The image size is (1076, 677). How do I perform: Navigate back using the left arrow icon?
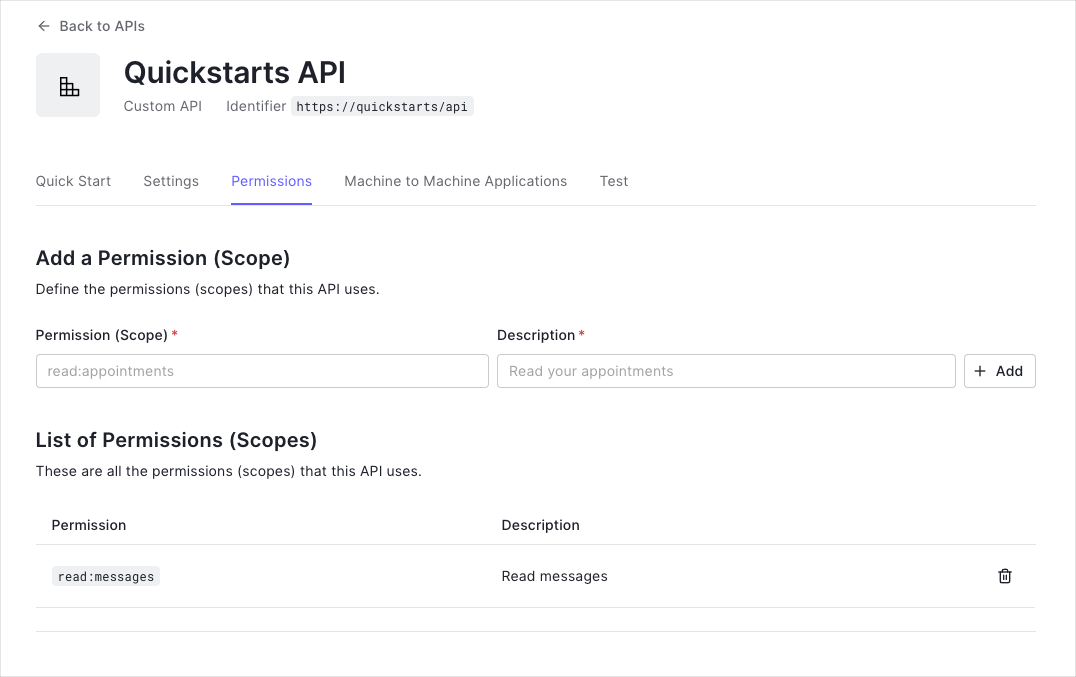pyautogui.click(x=42, y=26)
